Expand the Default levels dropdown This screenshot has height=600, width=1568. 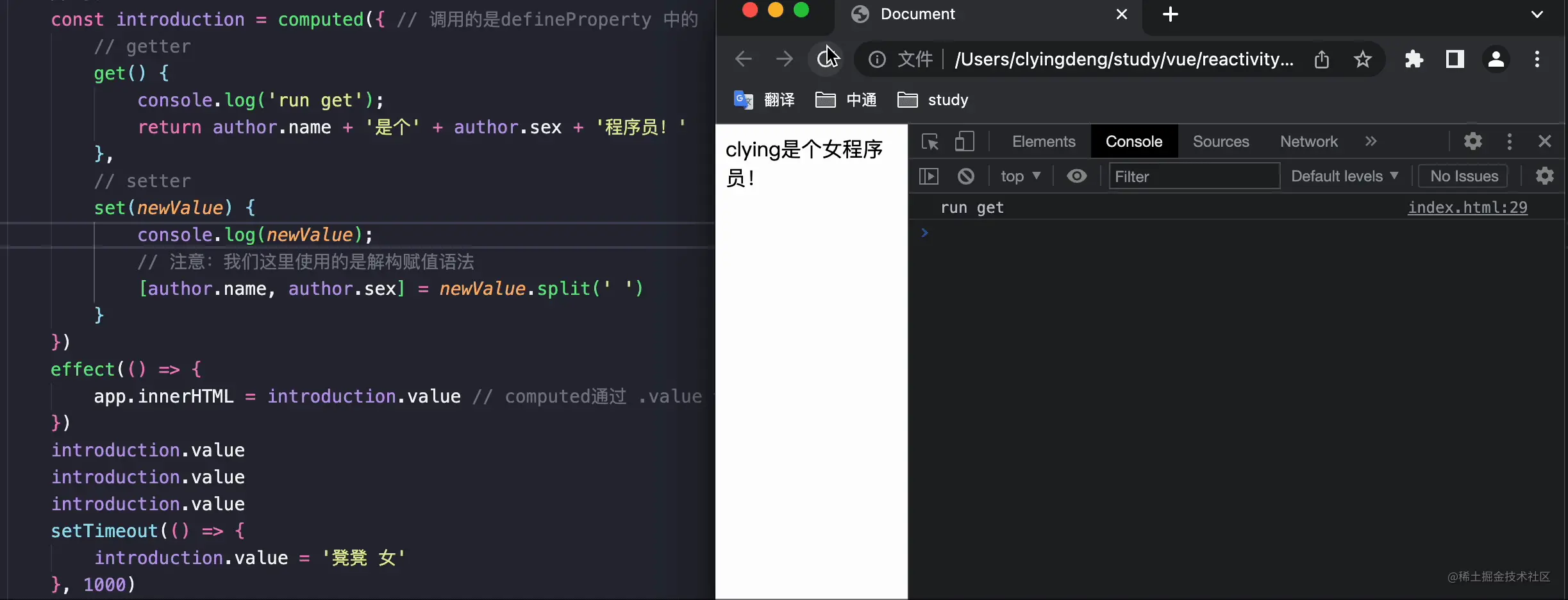(x=1344, y=176)
